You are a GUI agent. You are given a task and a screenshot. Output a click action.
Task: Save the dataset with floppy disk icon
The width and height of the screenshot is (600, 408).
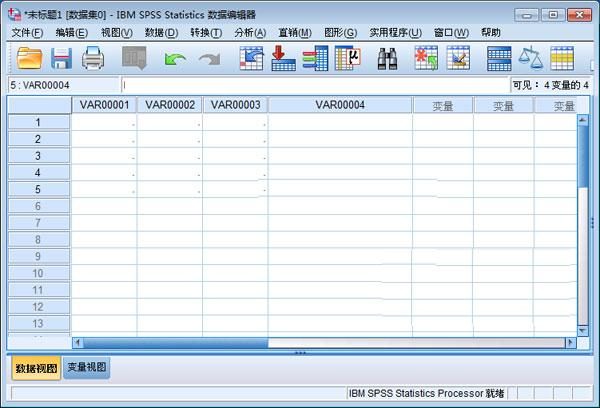(61, 58)
